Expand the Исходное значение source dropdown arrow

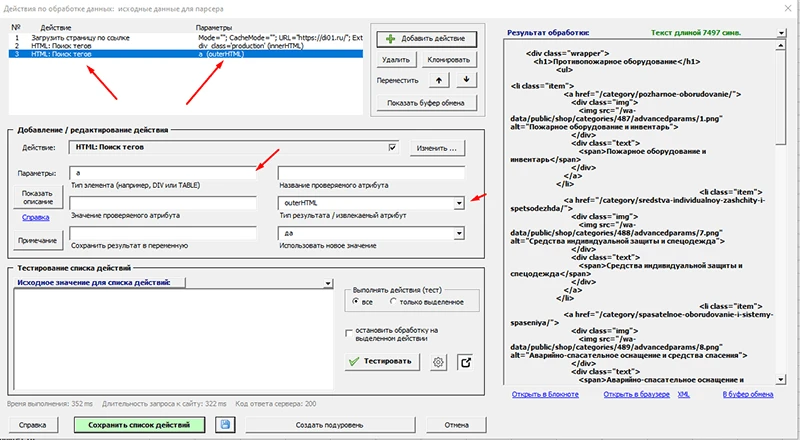click(328, 283)
